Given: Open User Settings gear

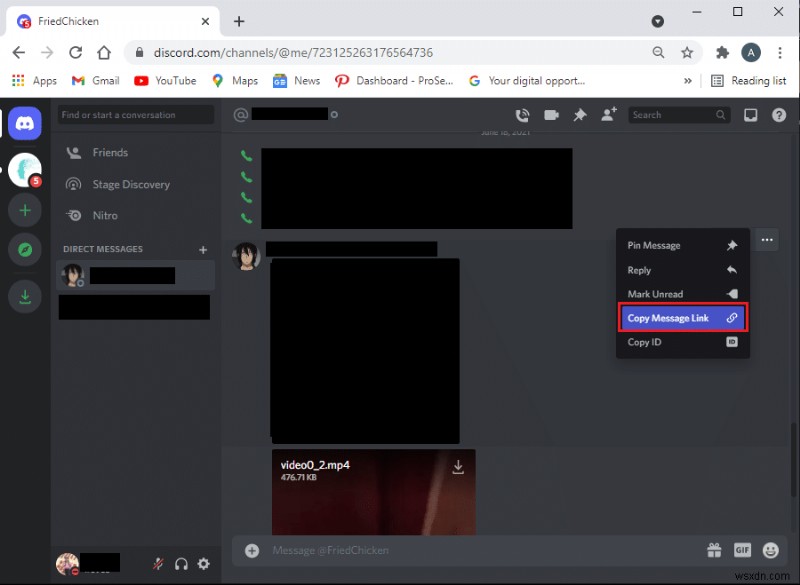Looking at the screenshot, I should coord(204,564).
